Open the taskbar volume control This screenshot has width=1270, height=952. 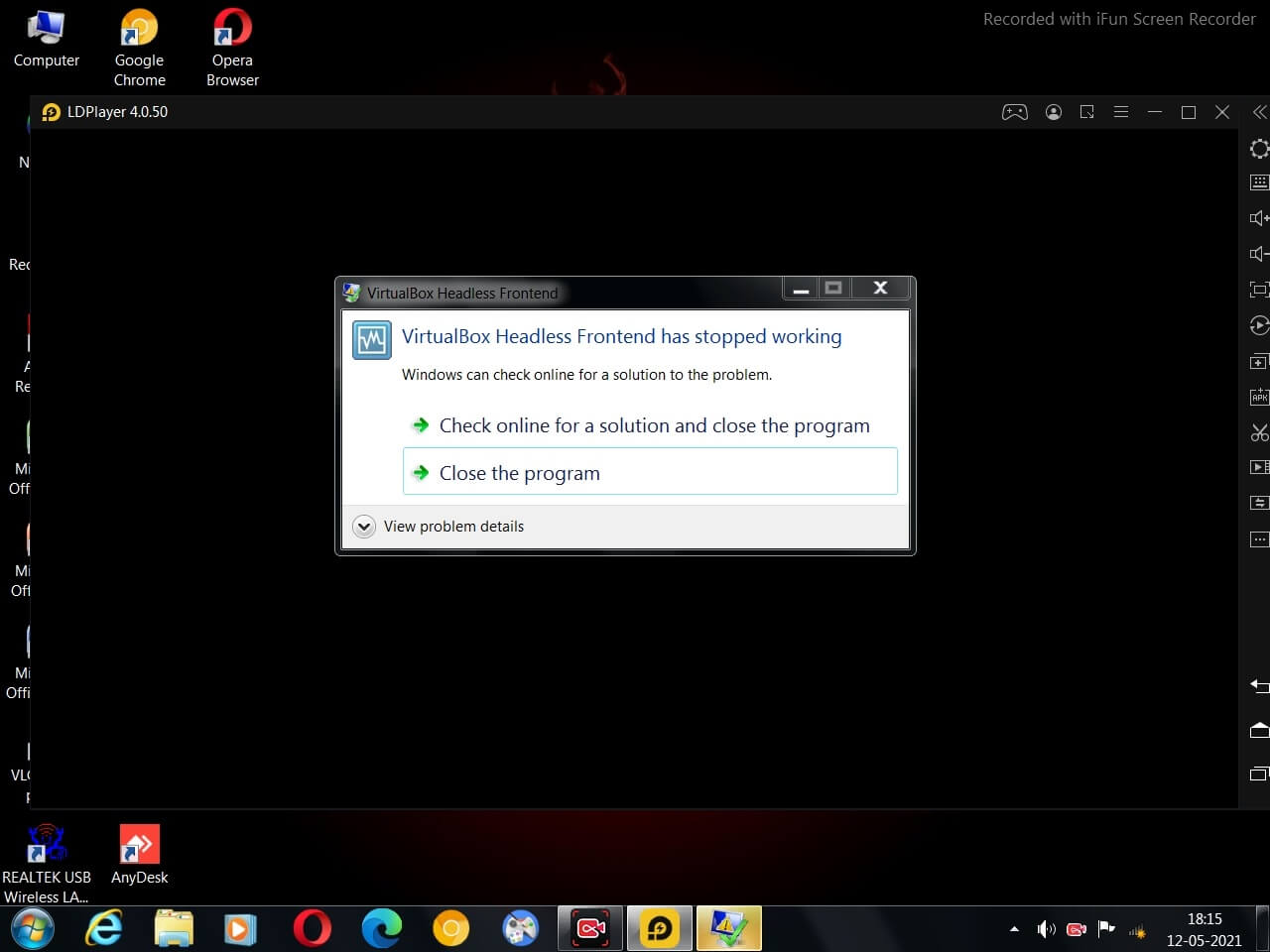(1046, 929)
